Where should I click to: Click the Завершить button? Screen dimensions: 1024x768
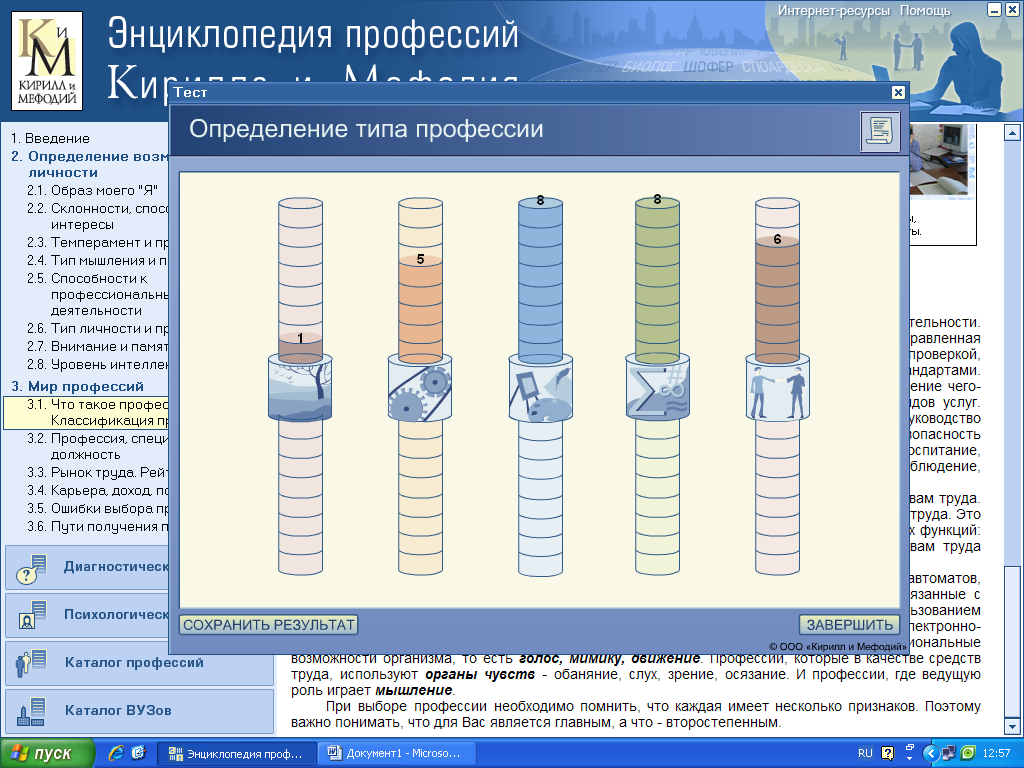850,625
